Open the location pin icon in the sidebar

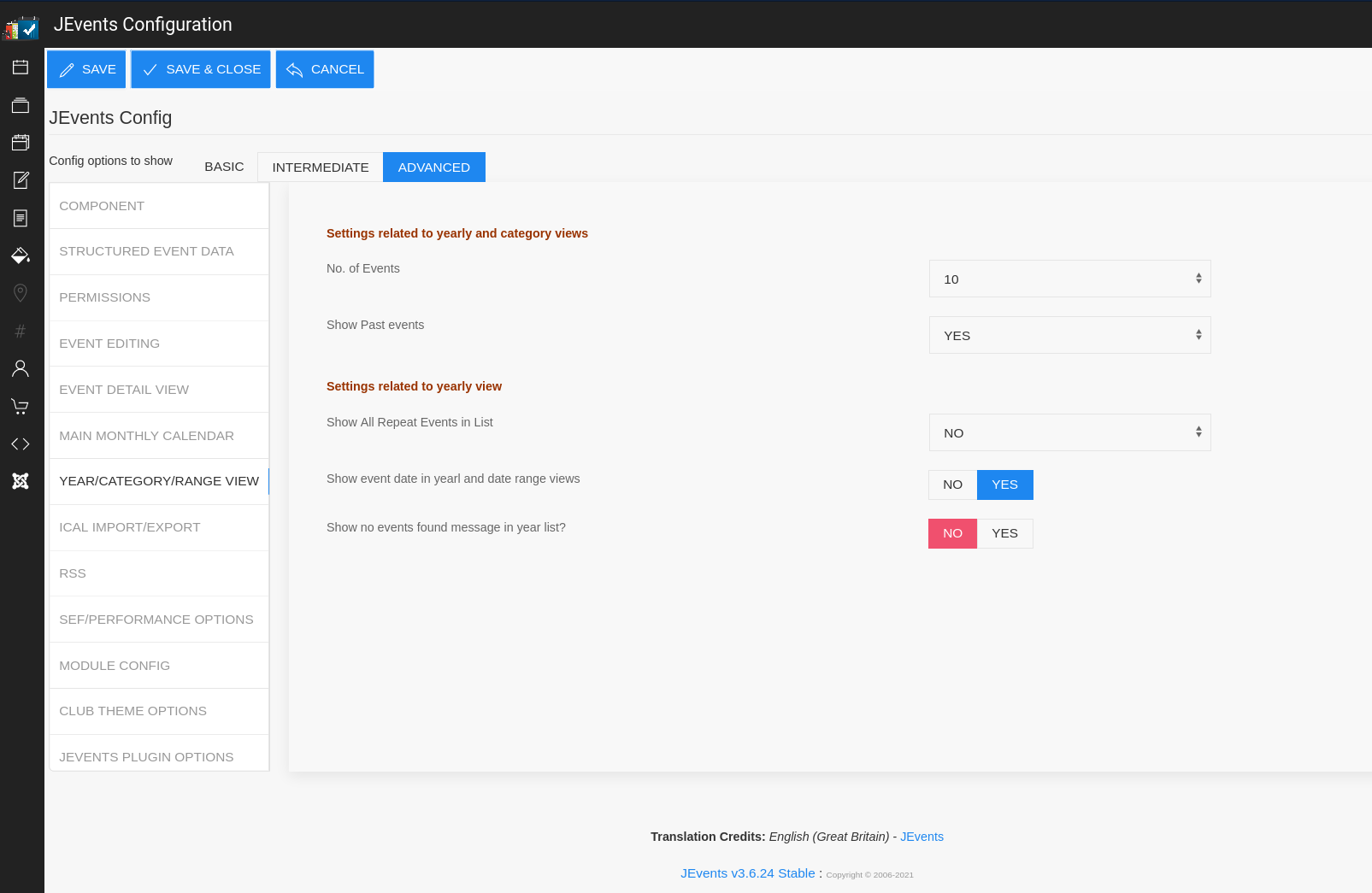tap(21, 293)
